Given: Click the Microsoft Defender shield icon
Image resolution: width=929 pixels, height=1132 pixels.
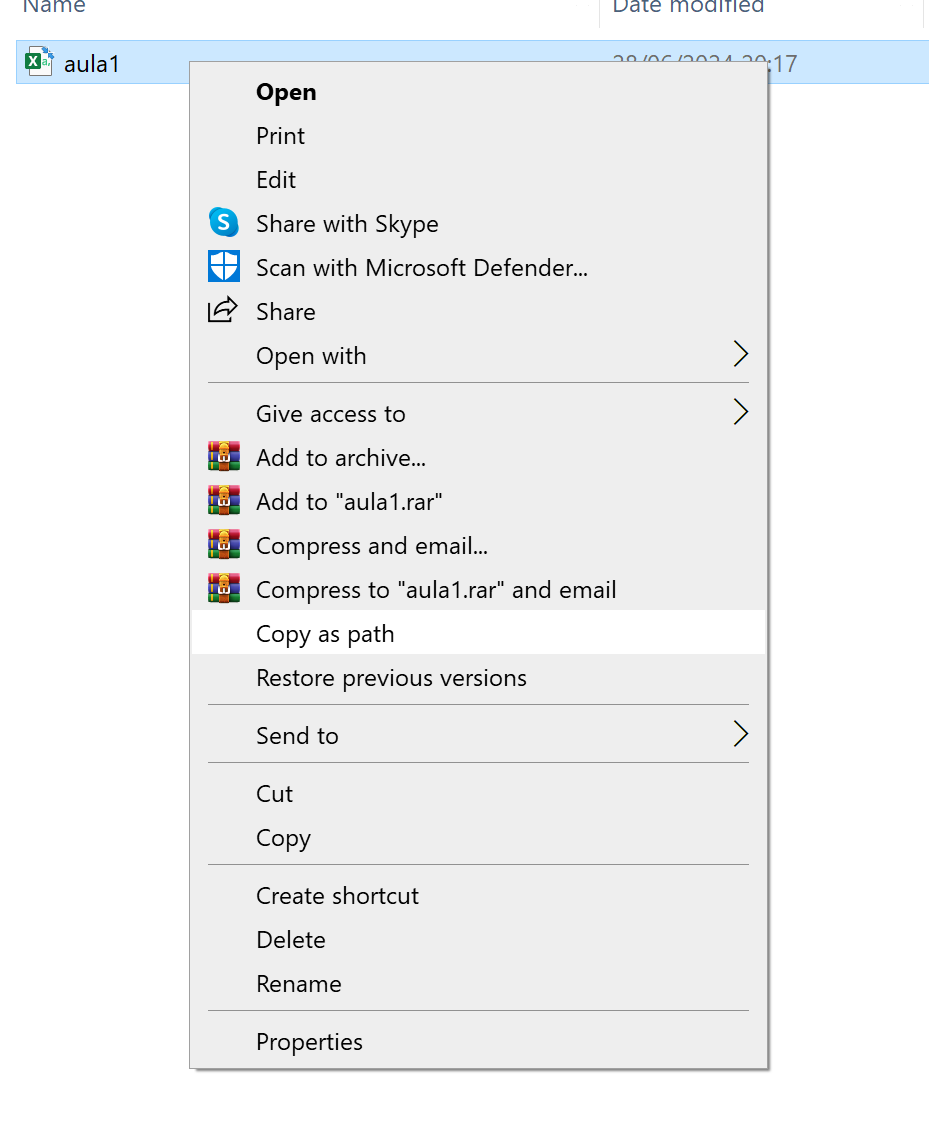Looking at the screenshot, I should 223,267.
